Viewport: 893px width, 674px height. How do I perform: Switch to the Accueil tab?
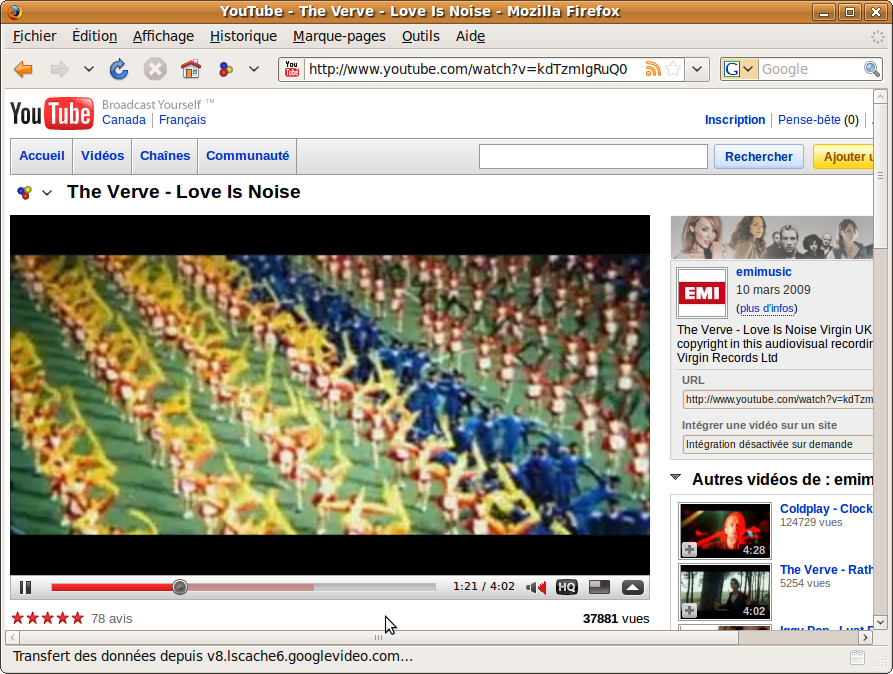tap(42, 156)
